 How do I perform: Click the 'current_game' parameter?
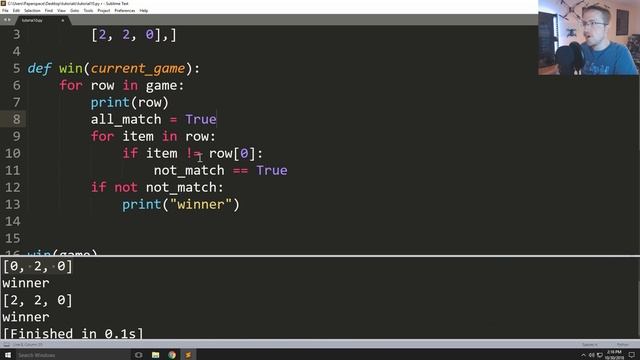138,69
